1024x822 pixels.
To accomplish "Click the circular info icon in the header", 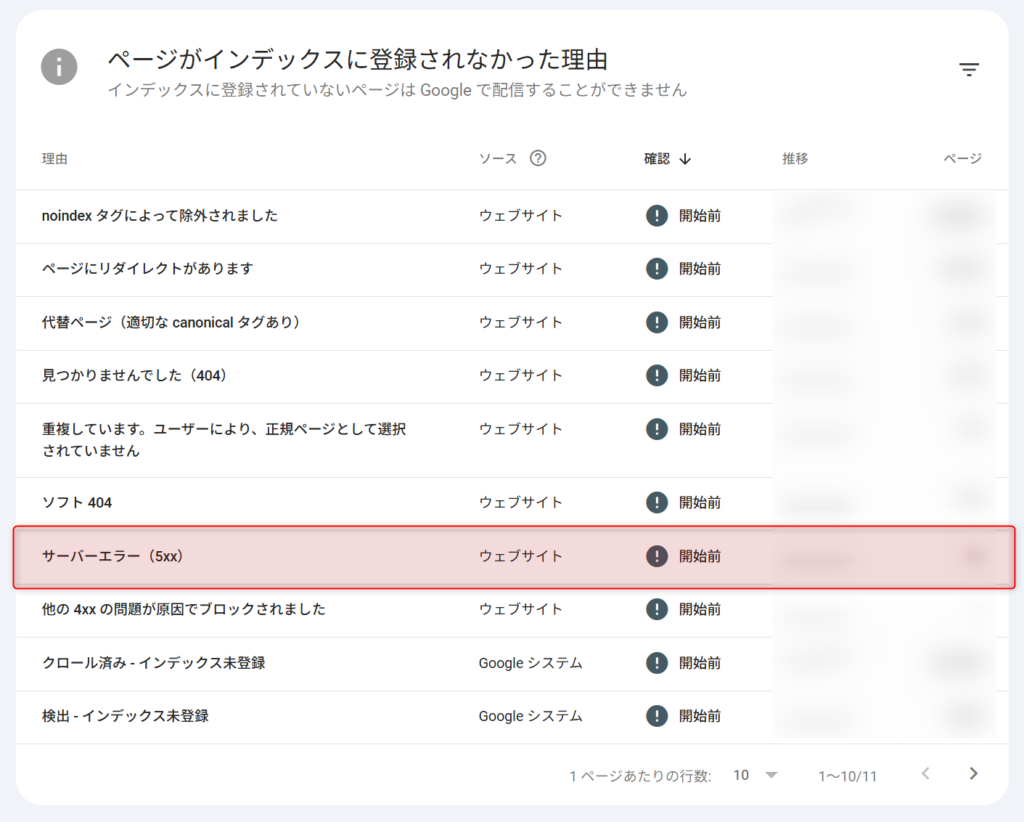I will click(x=57, y=68).
